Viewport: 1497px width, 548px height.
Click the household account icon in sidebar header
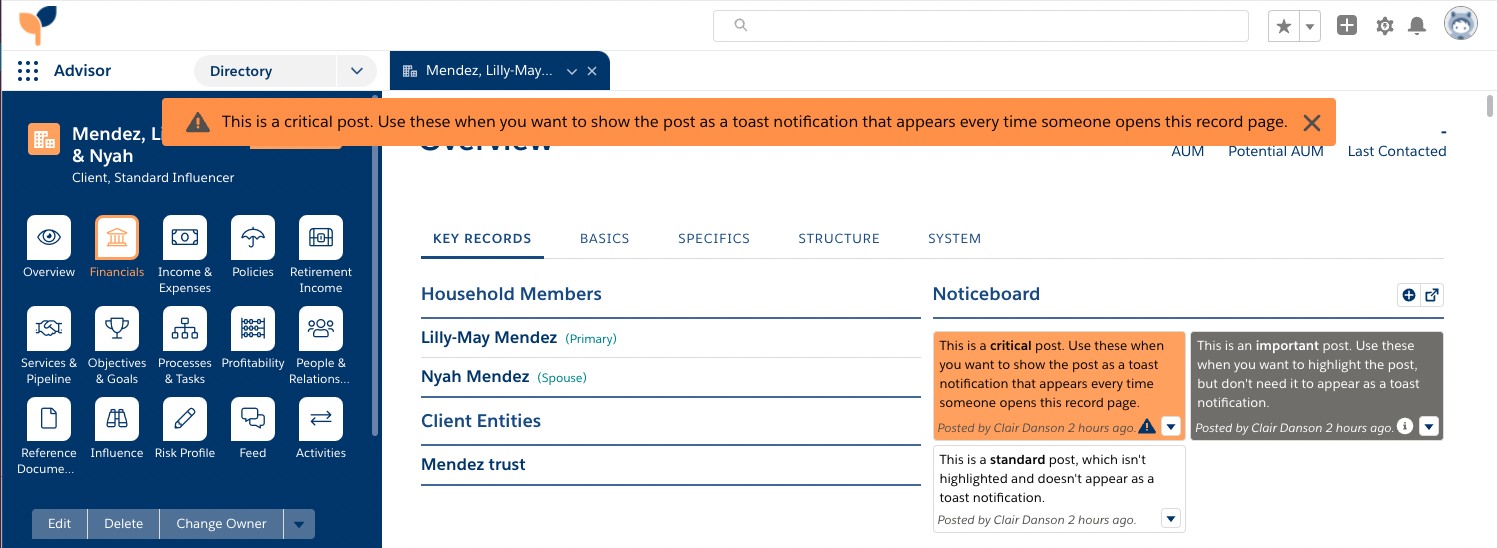[43, 140]
